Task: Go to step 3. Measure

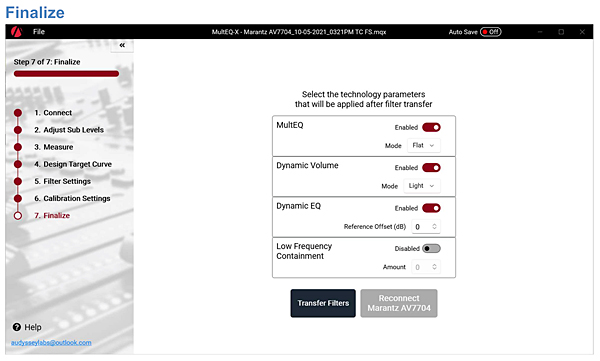Action: 54,147
